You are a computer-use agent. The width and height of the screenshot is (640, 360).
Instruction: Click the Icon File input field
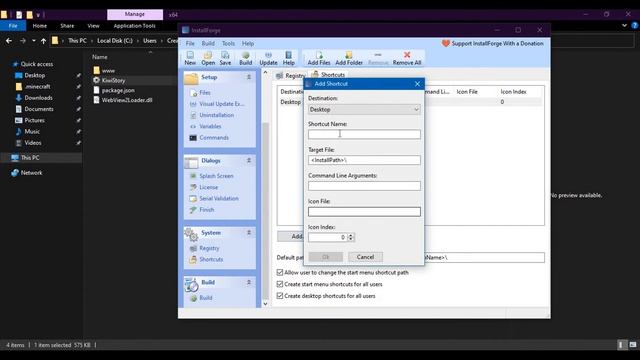(x=364, y=211)
